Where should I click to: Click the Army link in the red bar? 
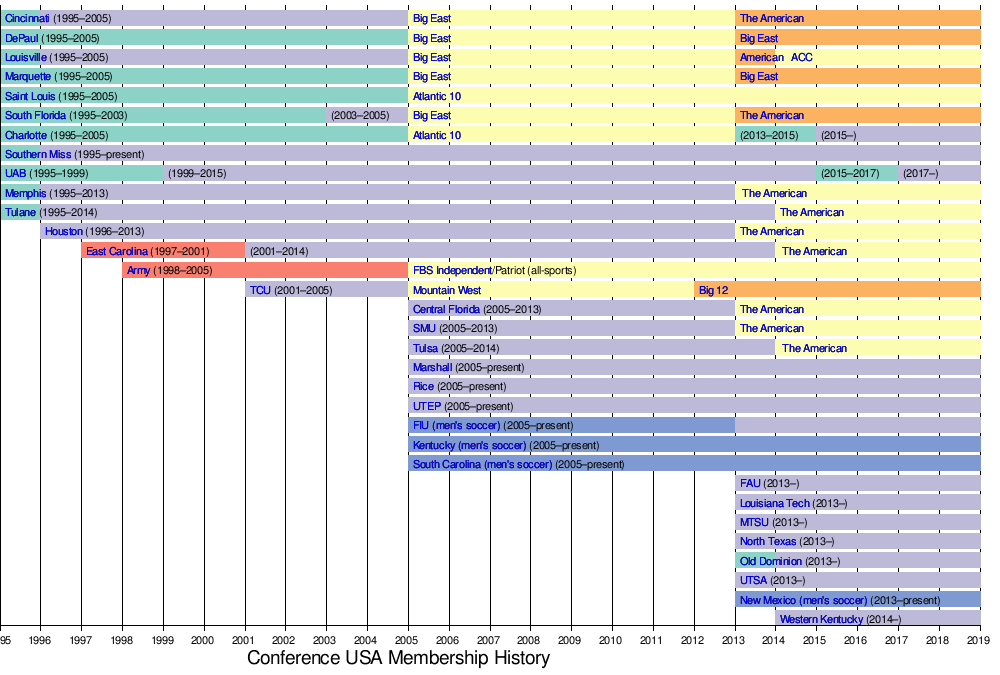(138, 271)
